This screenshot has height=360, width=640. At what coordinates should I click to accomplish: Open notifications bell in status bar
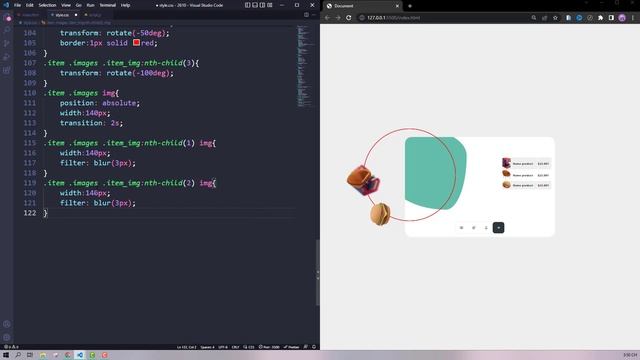click(314, 347)
